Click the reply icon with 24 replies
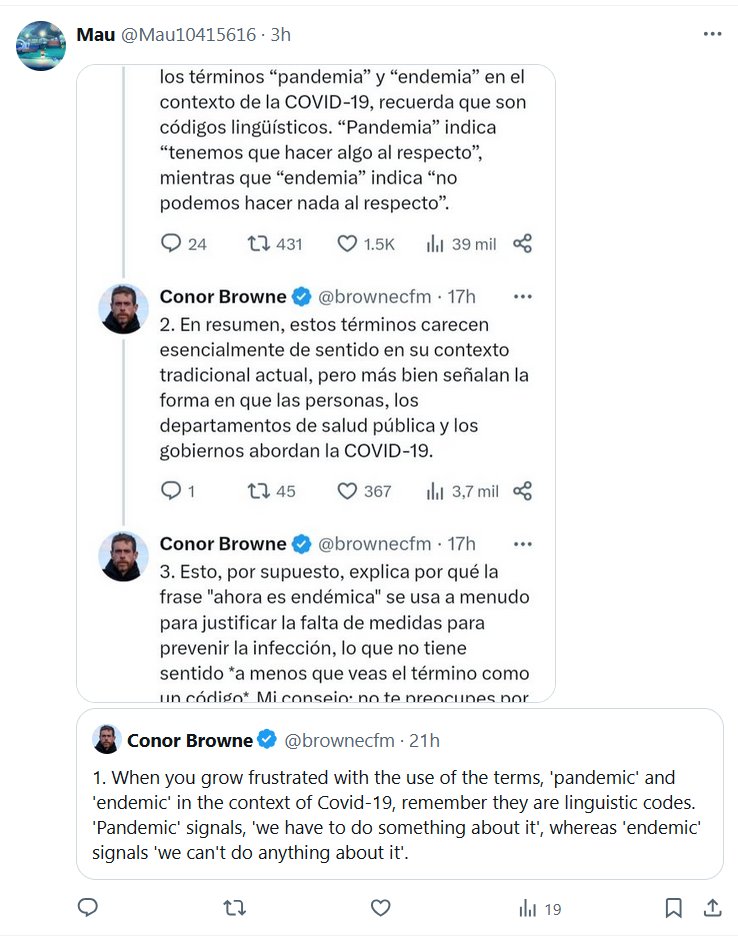Screen dimensions: 738x944 coord(171,243)
